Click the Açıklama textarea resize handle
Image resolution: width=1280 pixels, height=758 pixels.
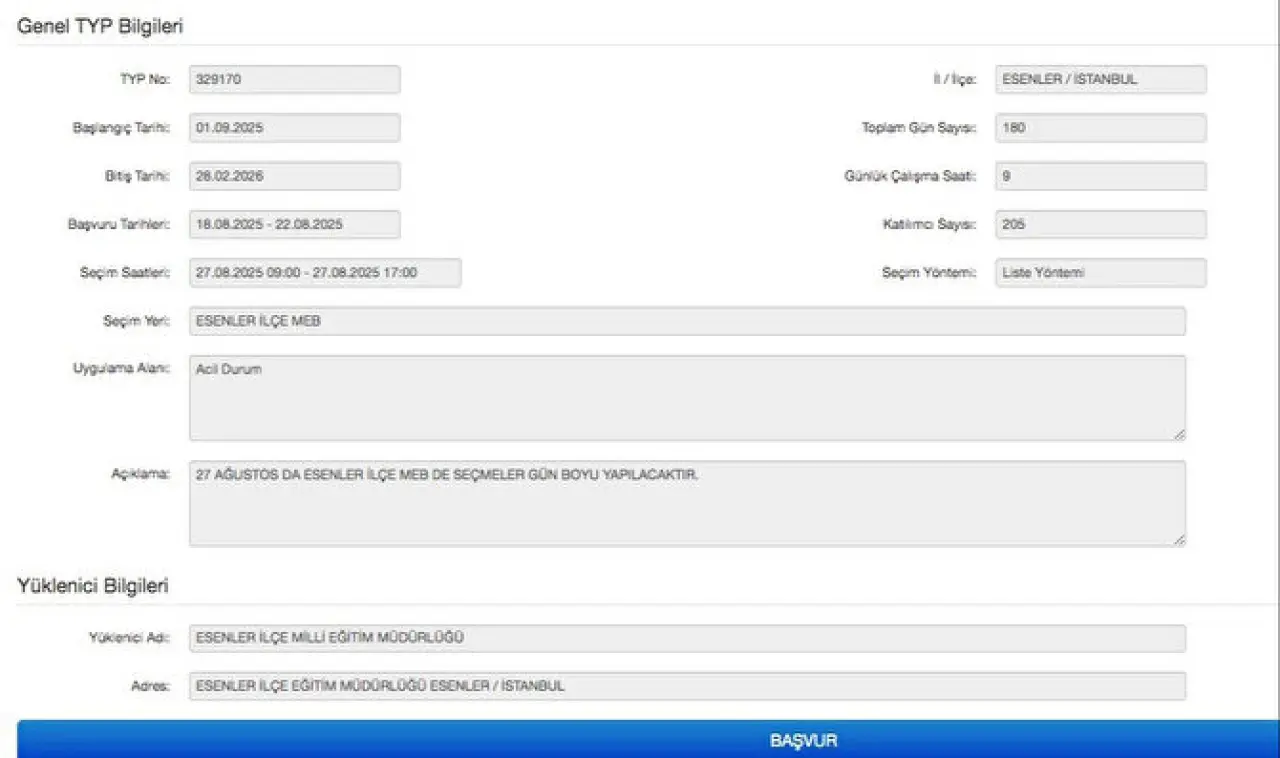1180,540
